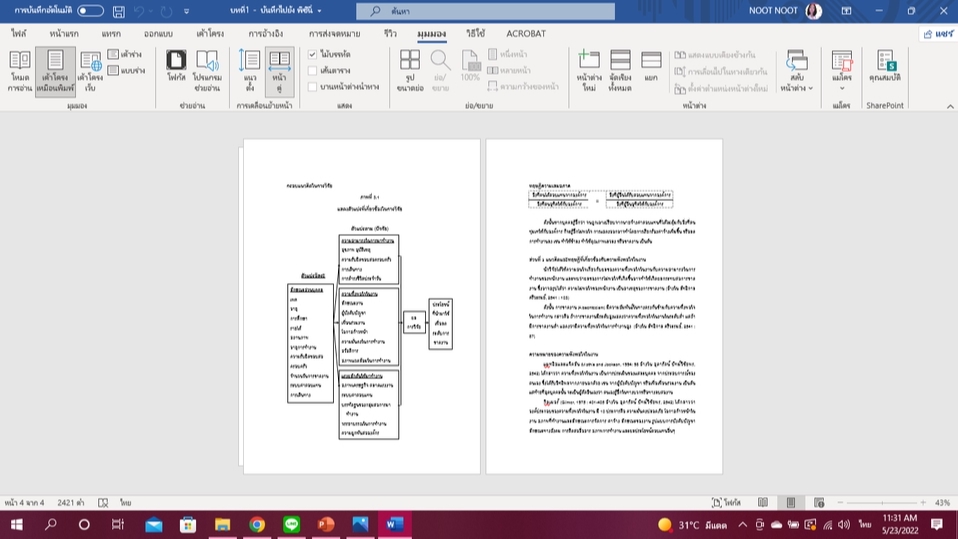This screenshot has width=958, height=539.
Task: Click the Save icon in title bar
Action: (119, 11)
